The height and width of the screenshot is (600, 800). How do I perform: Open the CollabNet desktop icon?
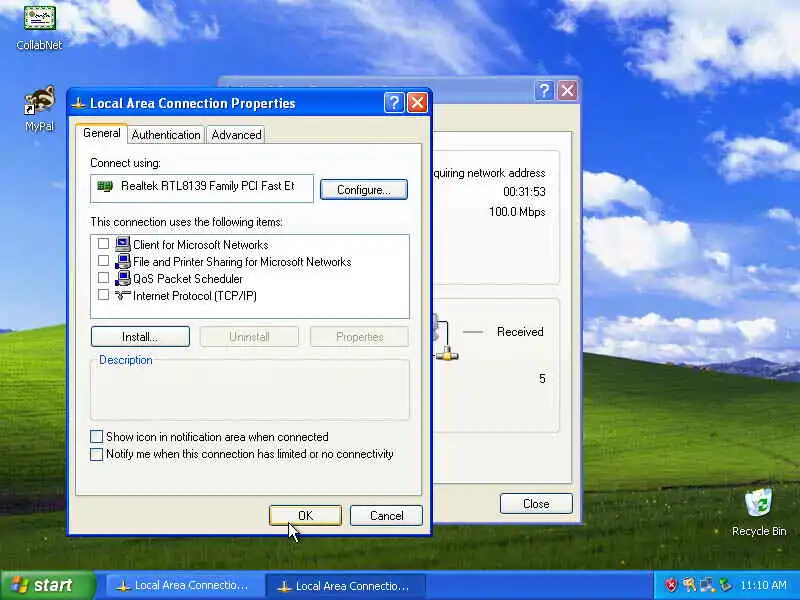pyautogui.click(x=39, y=18)
